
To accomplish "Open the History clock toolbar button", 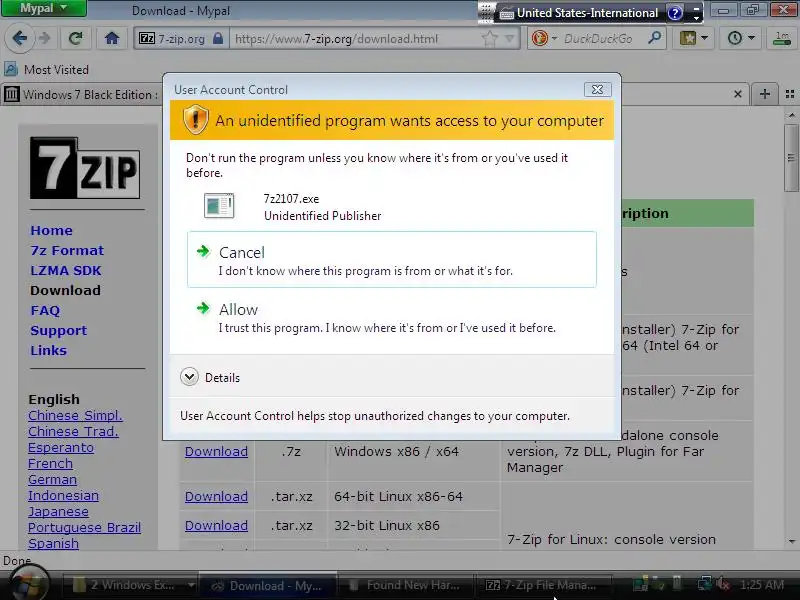I will (x=741, y=38).
